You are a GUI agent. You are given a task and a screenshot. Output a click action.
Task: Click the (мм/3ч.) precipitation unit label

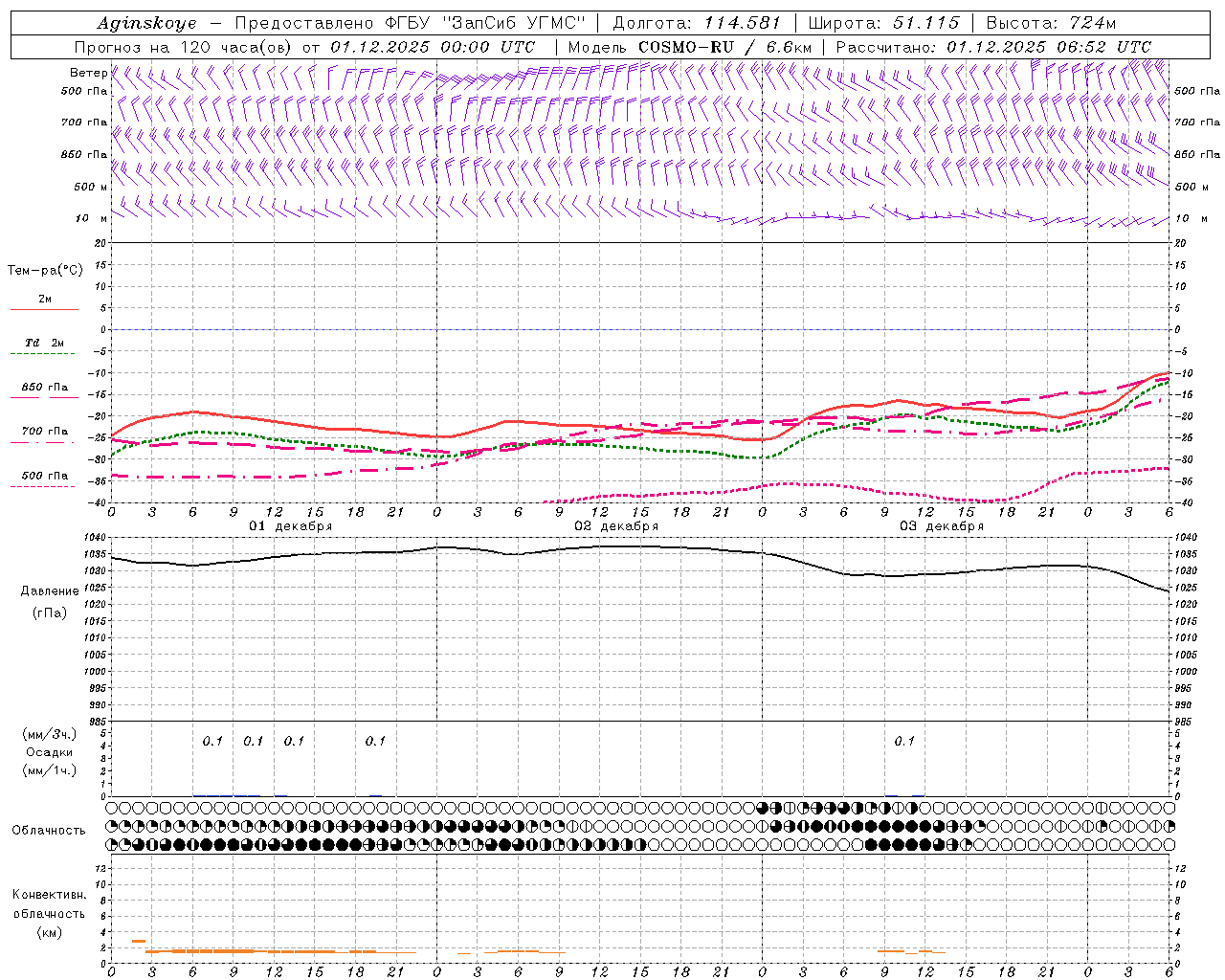[49, 734]
